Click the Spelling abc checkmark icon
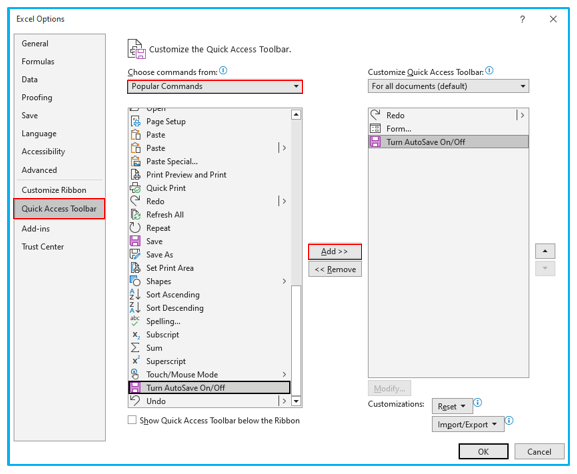 click(x=135, y=321)
